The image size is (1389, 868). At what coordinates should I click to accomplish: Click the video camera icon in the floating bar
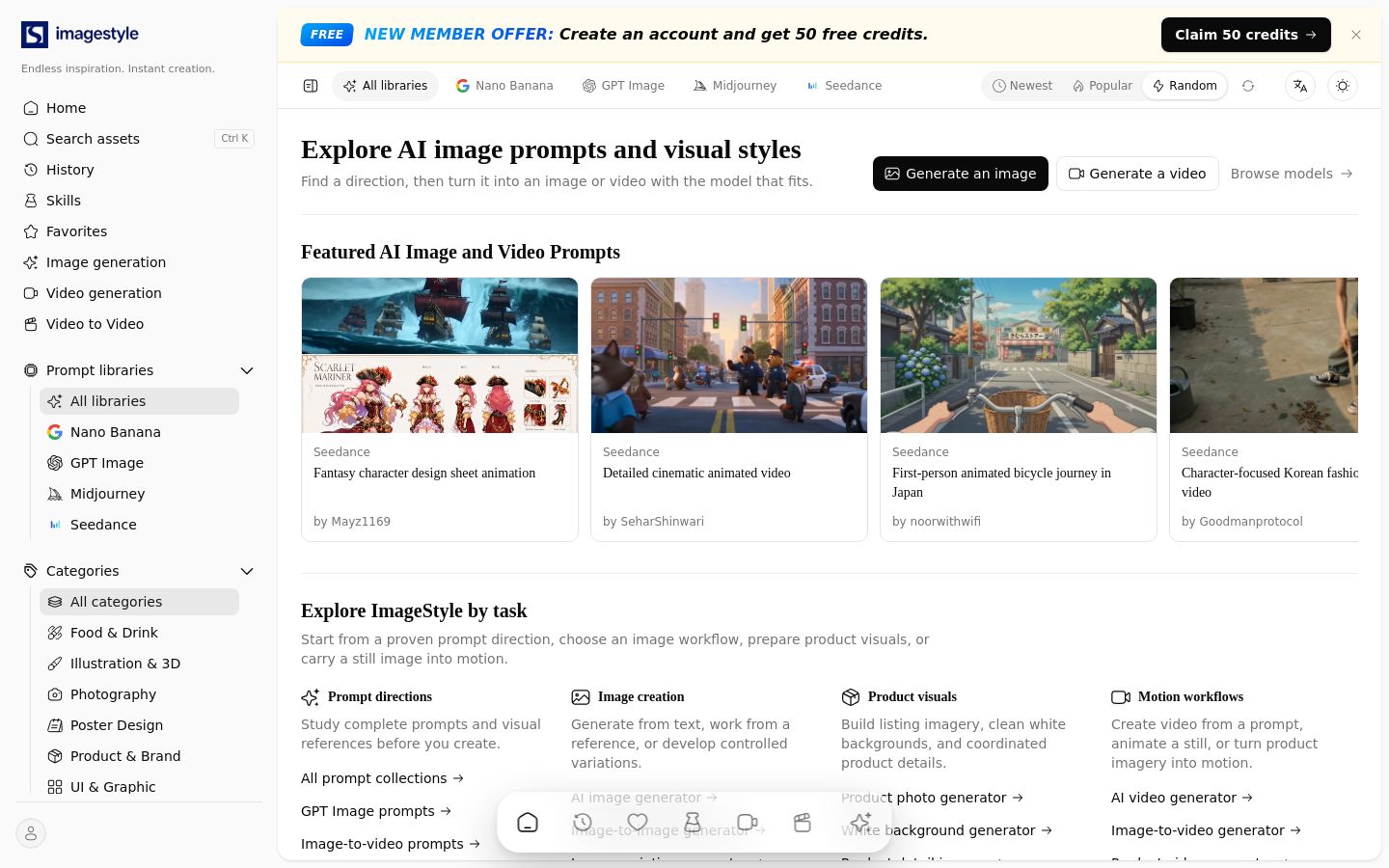pos(748,823)
